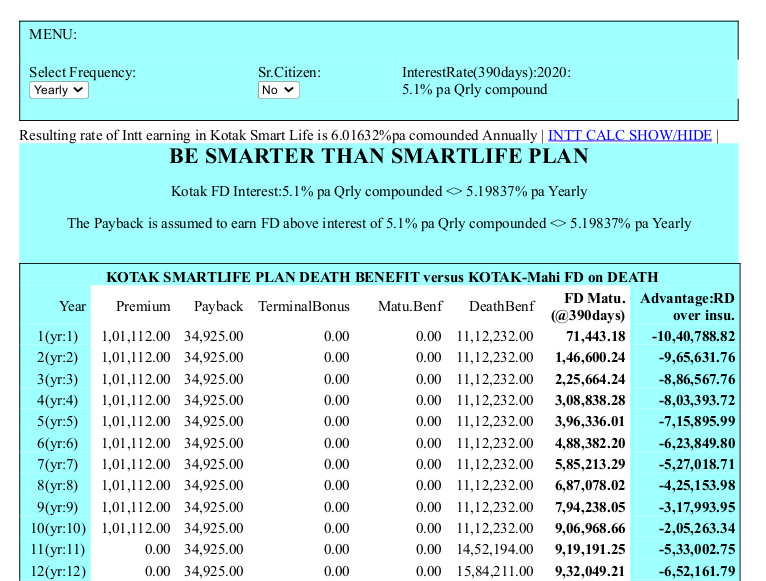Select row label 7(yr:7)
Screen dimensions: 766x581
click(x=57, y=465)
